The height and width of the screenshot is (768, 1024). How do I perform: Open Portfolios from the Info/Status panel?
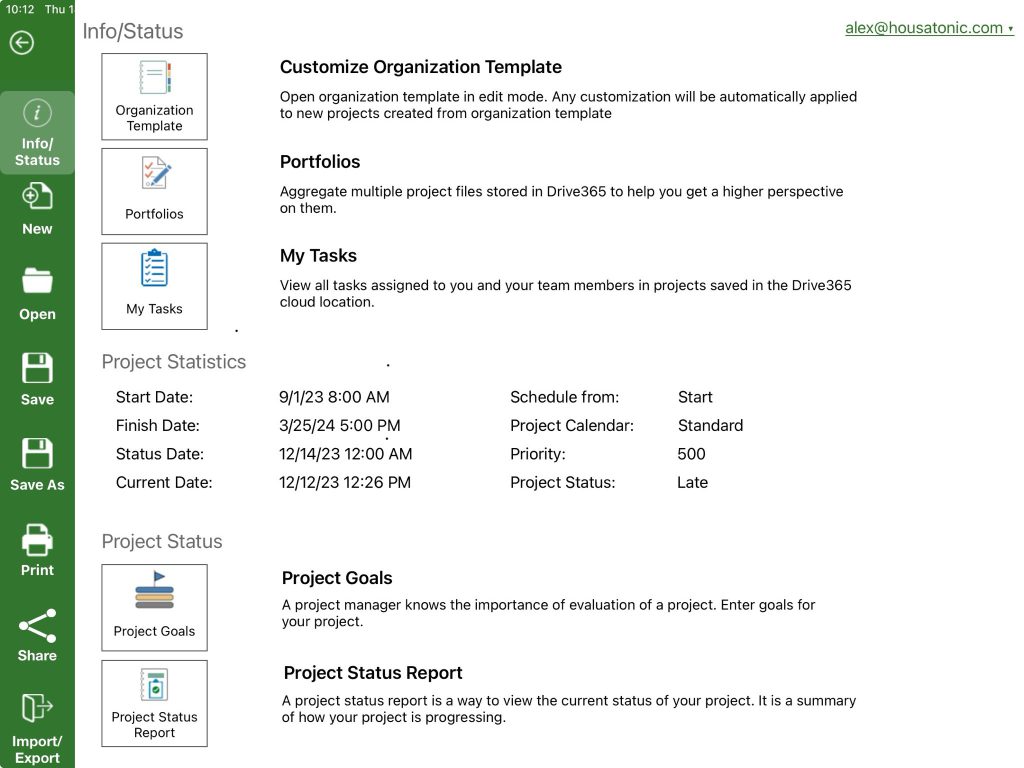point(153,190)
